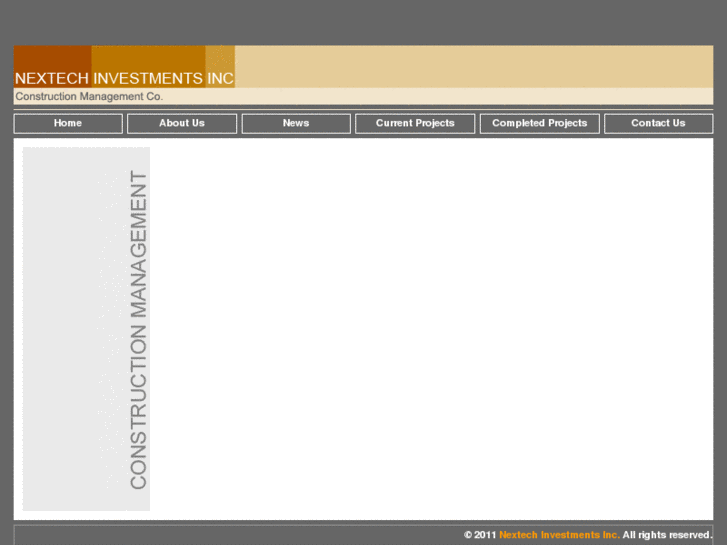727x545 pixels.
Task: Click the Nextech Investments Inc. footer link
Action: tap(559, 535)
